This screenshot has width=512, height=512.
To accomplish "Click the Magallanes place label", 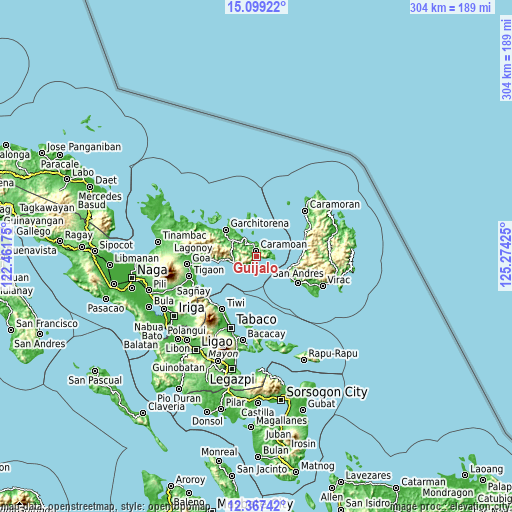I will [x=282, y=421].
